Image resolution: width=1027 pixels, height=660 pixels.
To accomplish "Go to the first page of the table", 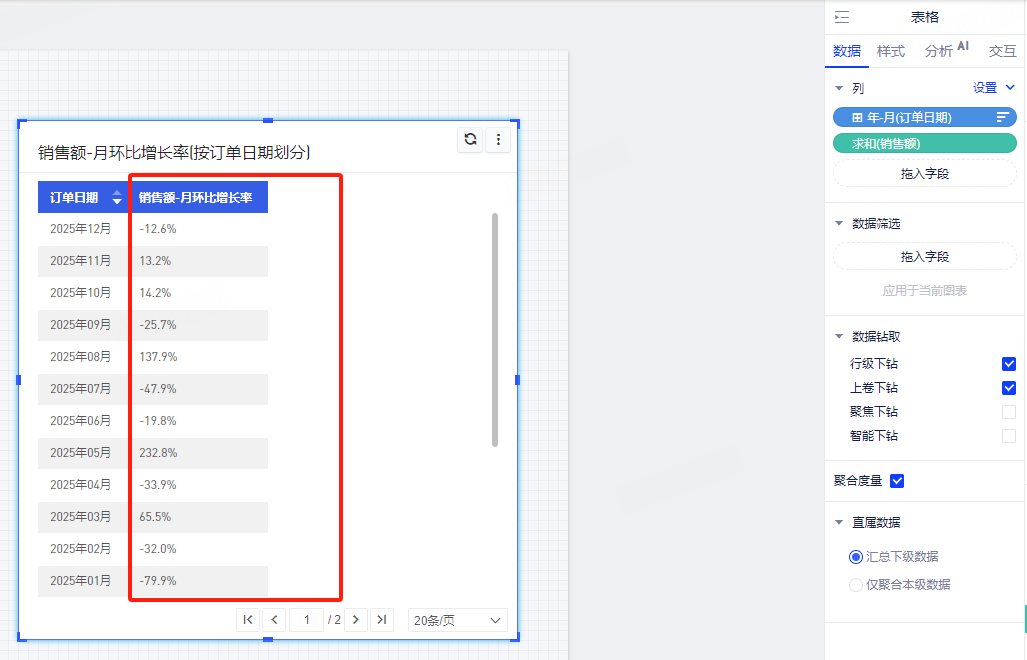I will pos(248,620).
